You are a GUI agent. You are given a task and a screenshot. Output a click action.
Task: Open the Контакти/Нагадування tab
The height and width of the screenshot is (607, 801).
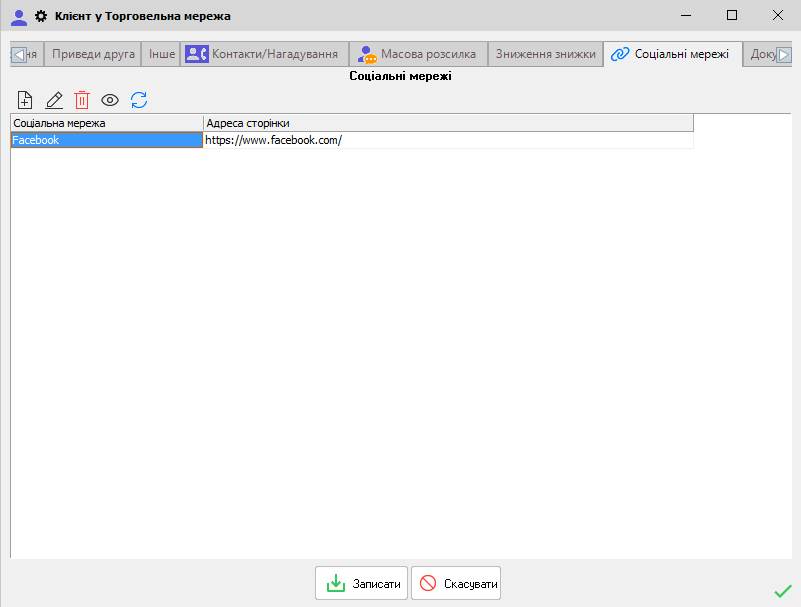point(264,54)
